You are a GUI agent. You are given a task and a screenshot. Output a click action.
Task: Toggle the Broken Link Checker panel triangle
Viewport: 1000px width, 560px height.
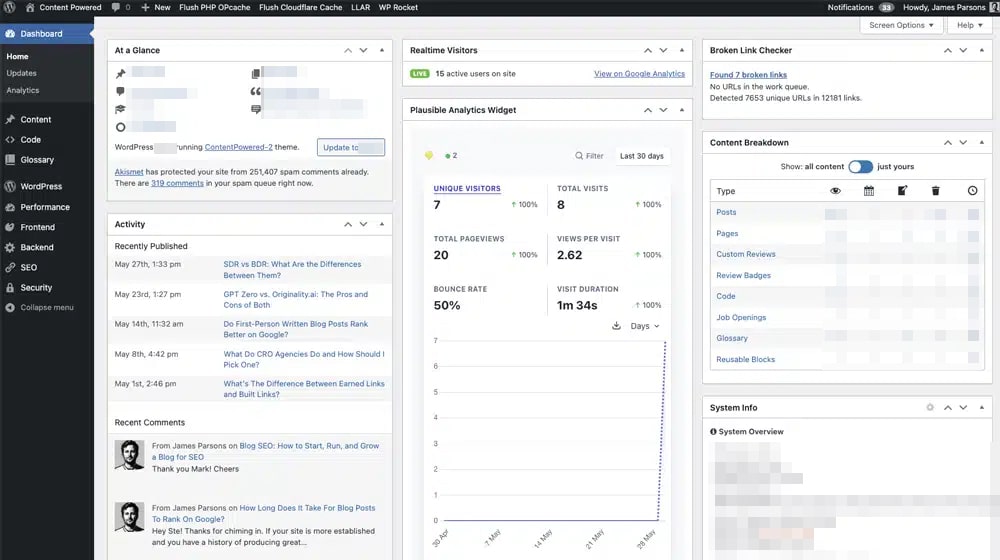pos(982,50)
